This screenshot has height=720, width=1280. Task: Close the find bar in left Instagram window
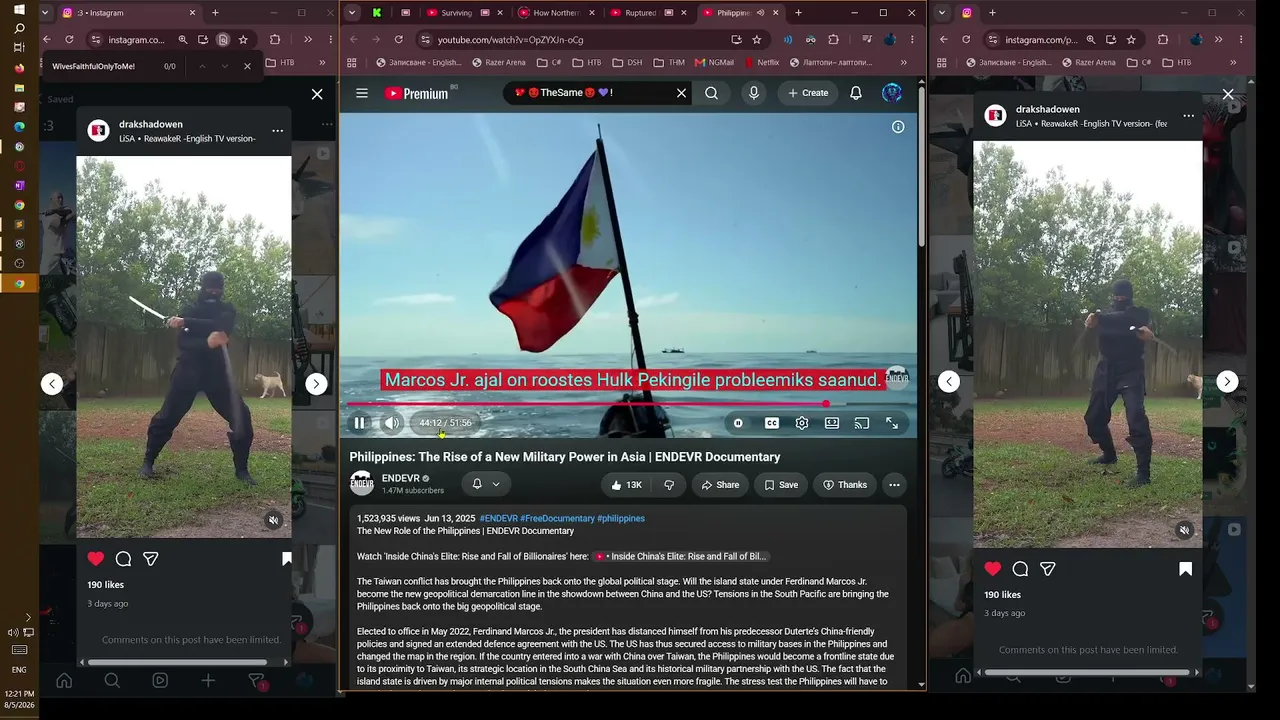[x=247, y=66]
